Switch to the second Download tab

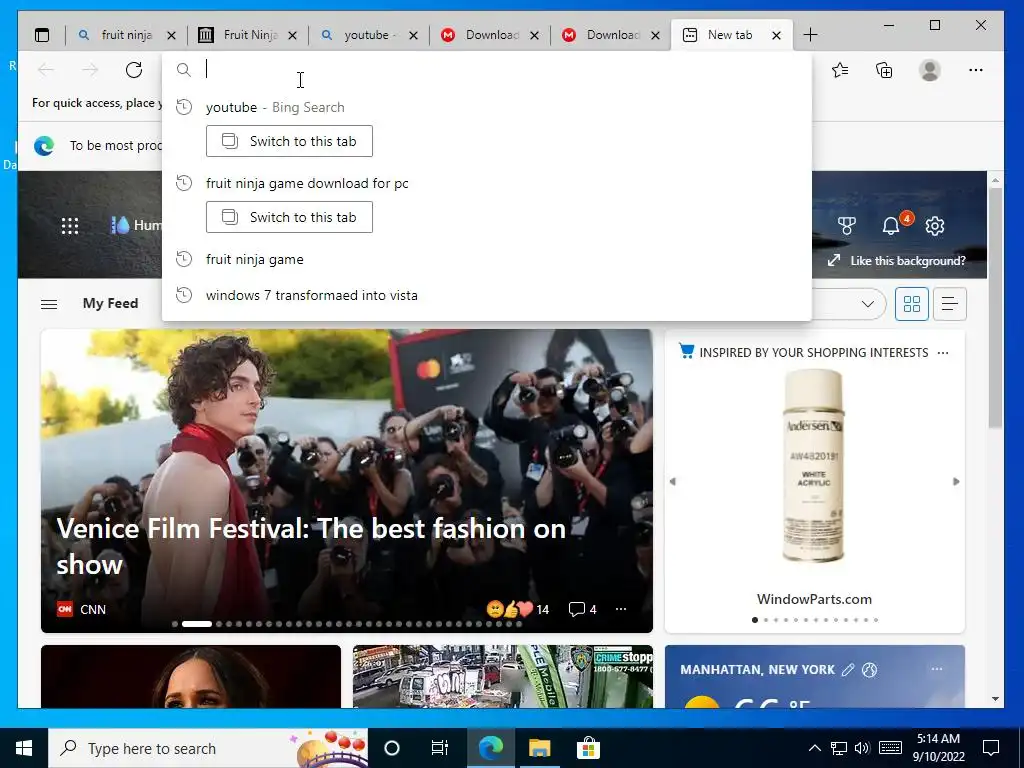click(611, 35)
